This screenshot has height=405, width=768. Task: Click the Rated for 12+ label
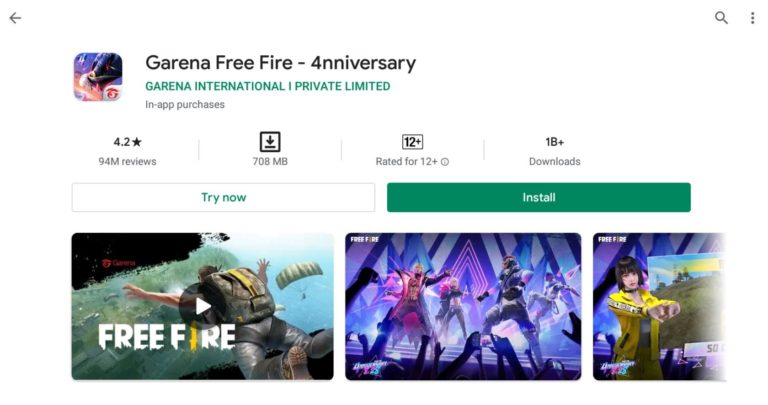(407, 162)
